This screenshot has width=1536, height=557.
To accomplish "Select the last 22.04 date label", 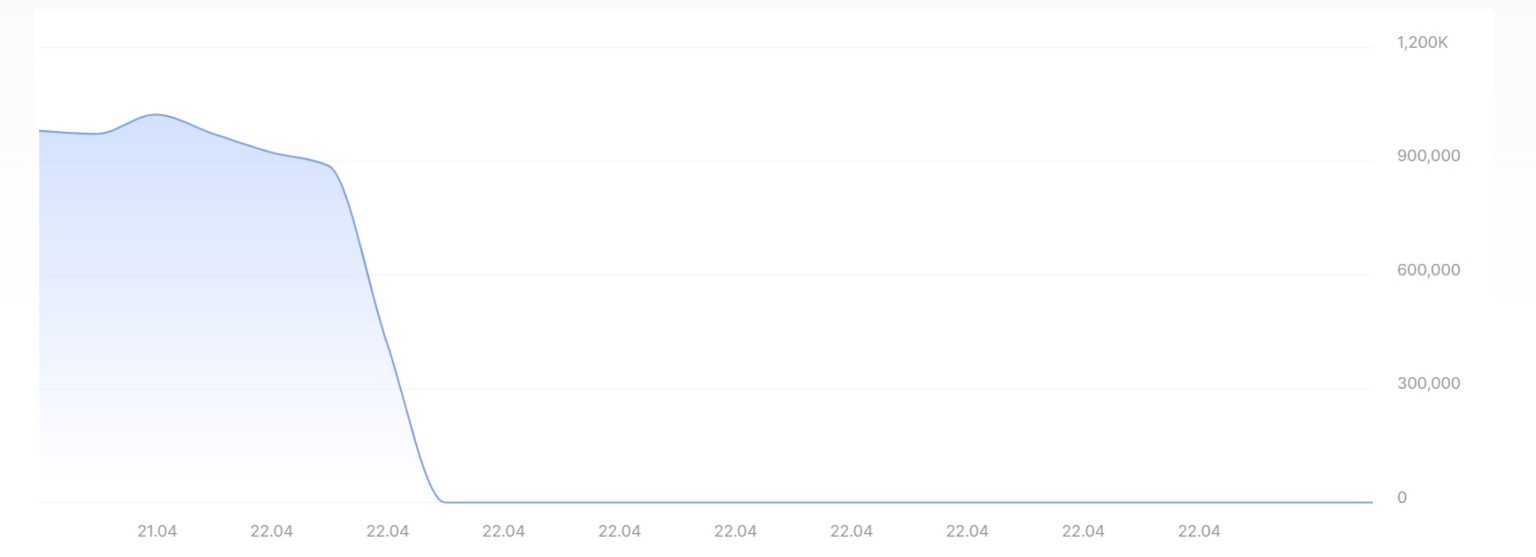I will tap(1200, 532).
